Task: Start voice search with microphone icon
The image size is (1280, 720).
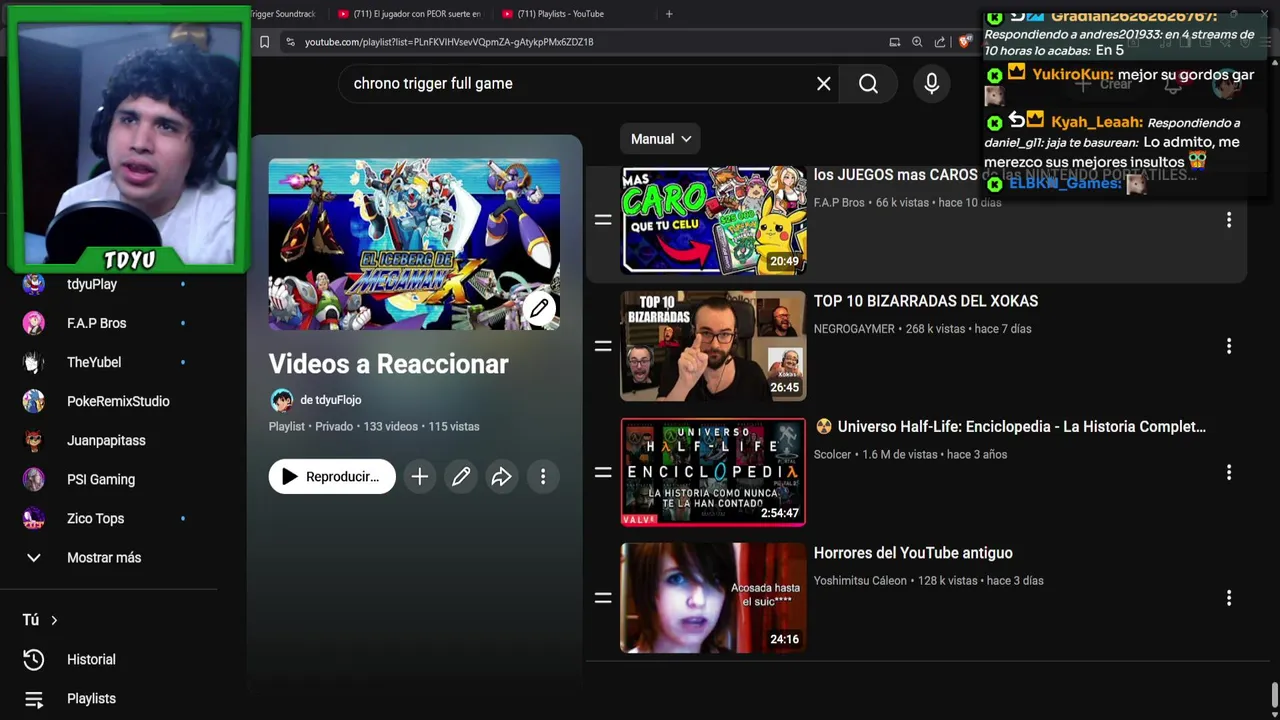Action: tap(931, 84)
